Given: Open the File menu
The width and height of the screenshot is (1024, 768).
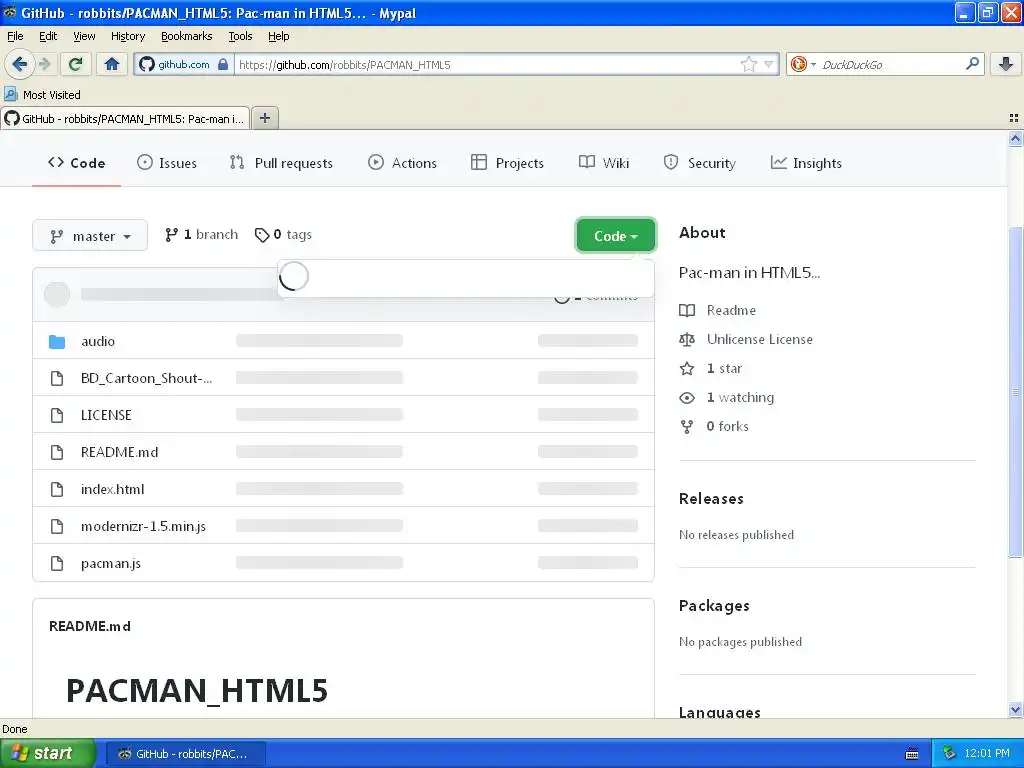Looking at the screenshot, I should tap(15, 36).
